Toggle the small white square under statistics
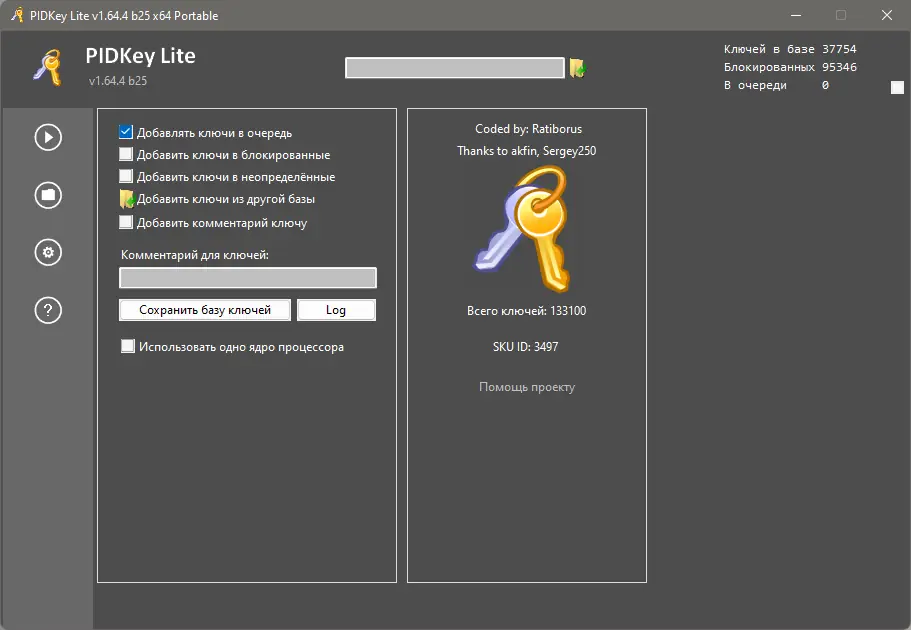This screenshot has height=630, width=911. pos(897,87)
